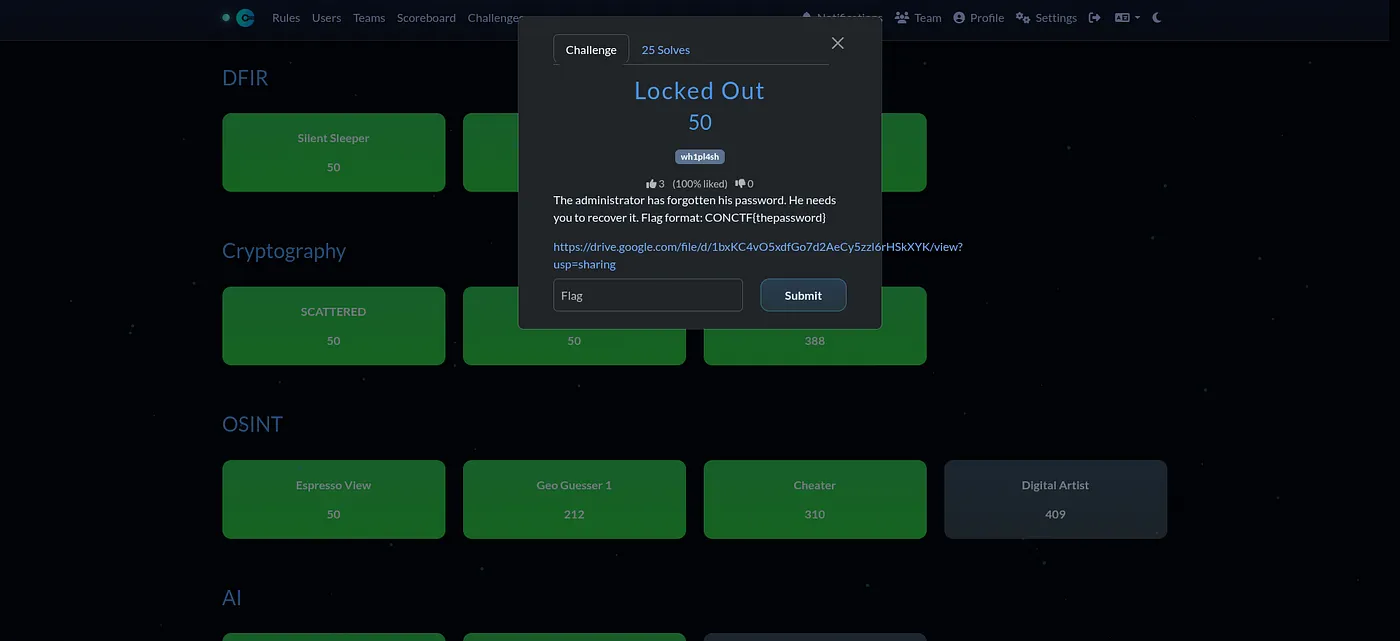Open the SCATTERED challenge card
This screenshot has width=1400, height=641.
[x=334, y=326]
